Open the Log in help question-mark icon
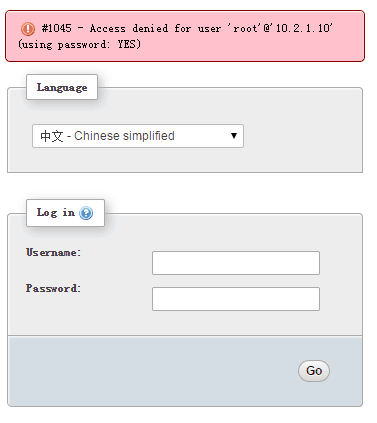The height and width of the screenshot is (423, 377). (86, 213)
